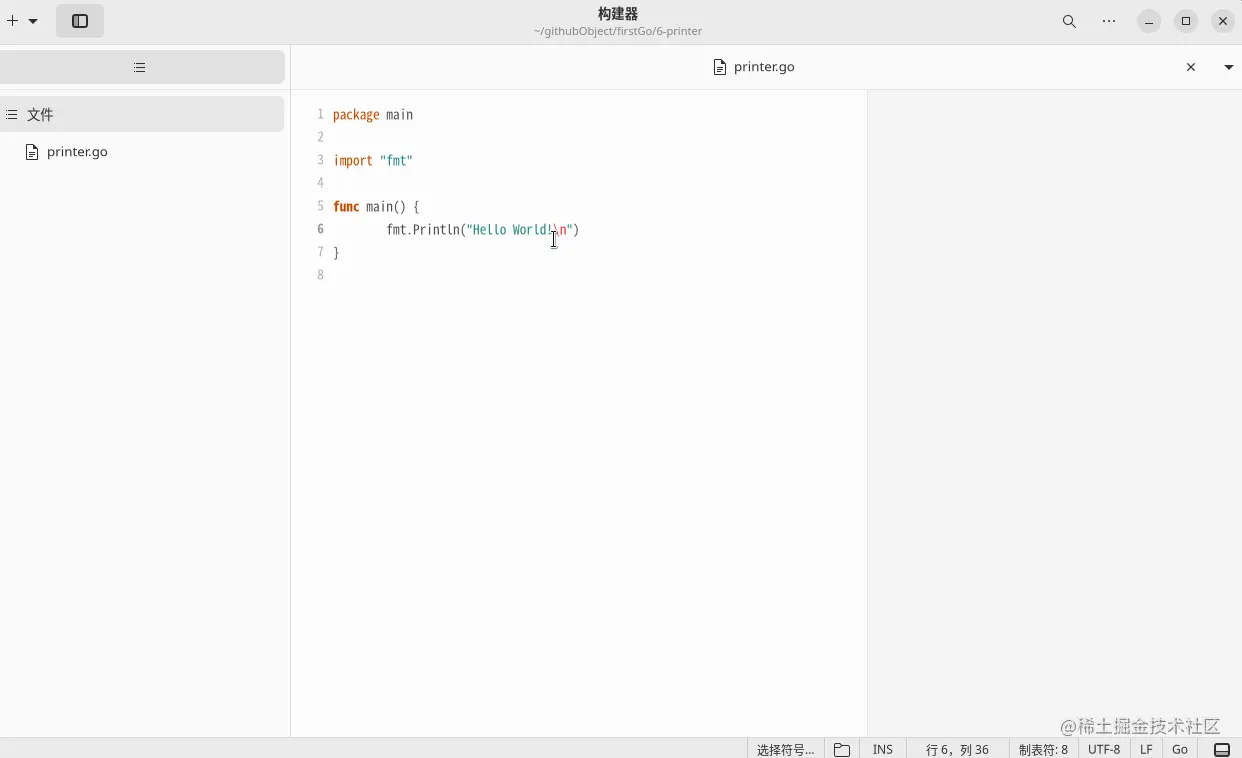Switch to the printer.go tab
Image resolution: width=1242 pixels, height=758 pixels.
[763, 67]
